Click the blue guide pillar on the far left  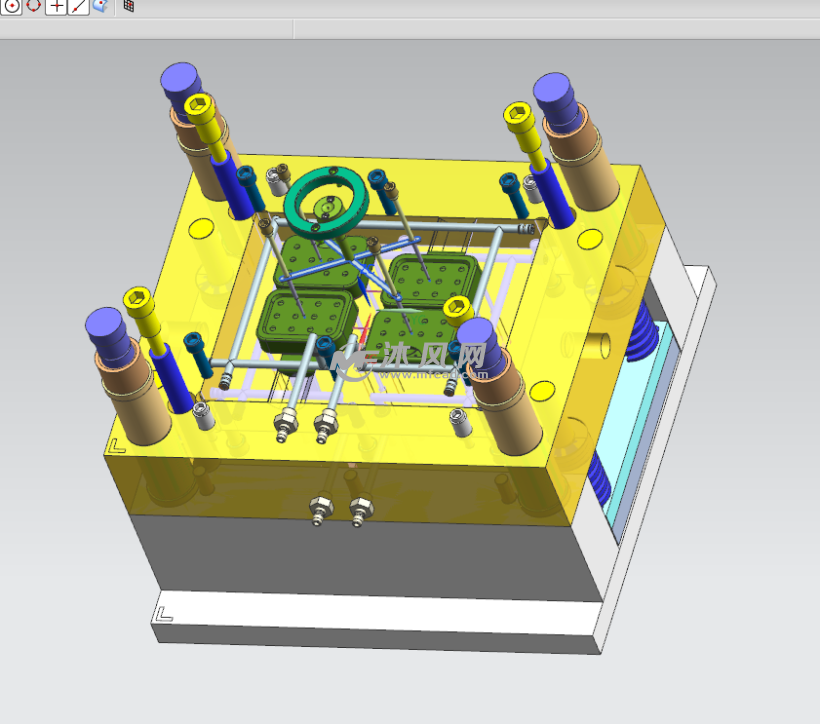105,326
